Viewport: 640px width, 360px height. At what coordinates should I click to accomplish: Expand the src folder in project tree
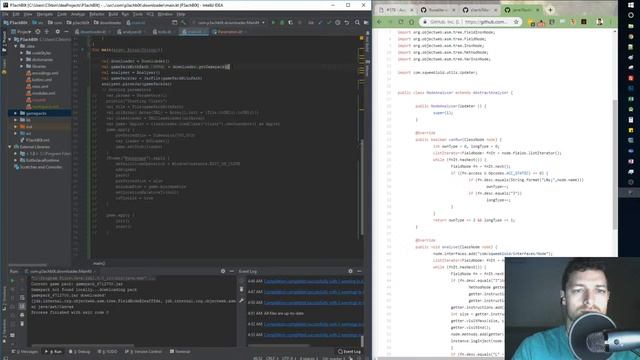(x=16, y=133)
